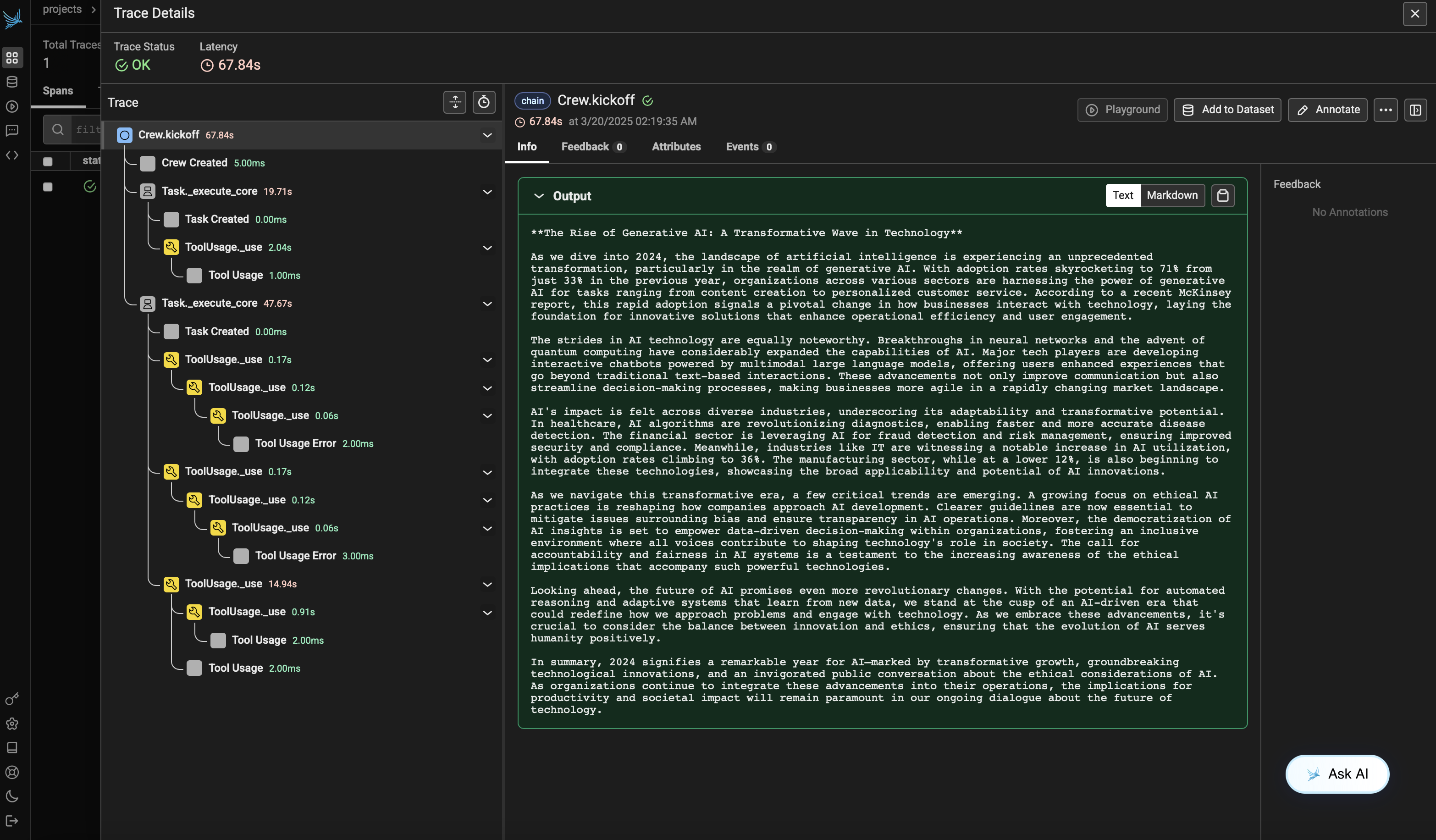Open the Feedback tab
This screenshot has width=1436, height=840.
(x=594, y=147)
